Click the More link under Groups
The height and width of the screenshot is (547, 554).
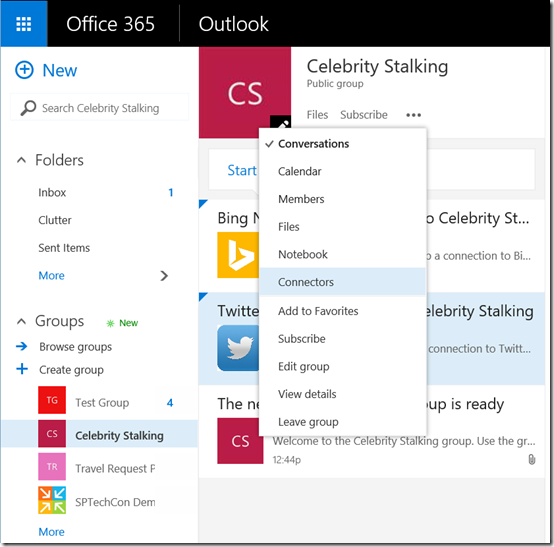coord(51,531)
